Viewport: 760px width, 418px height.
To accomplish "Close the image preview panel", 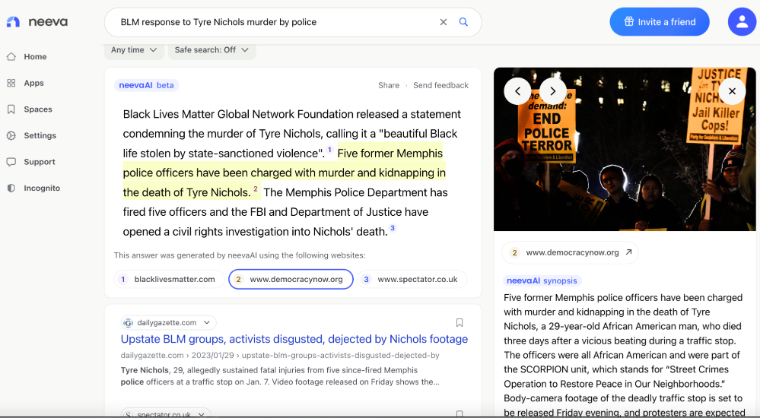I will click(x=732, y=91).
